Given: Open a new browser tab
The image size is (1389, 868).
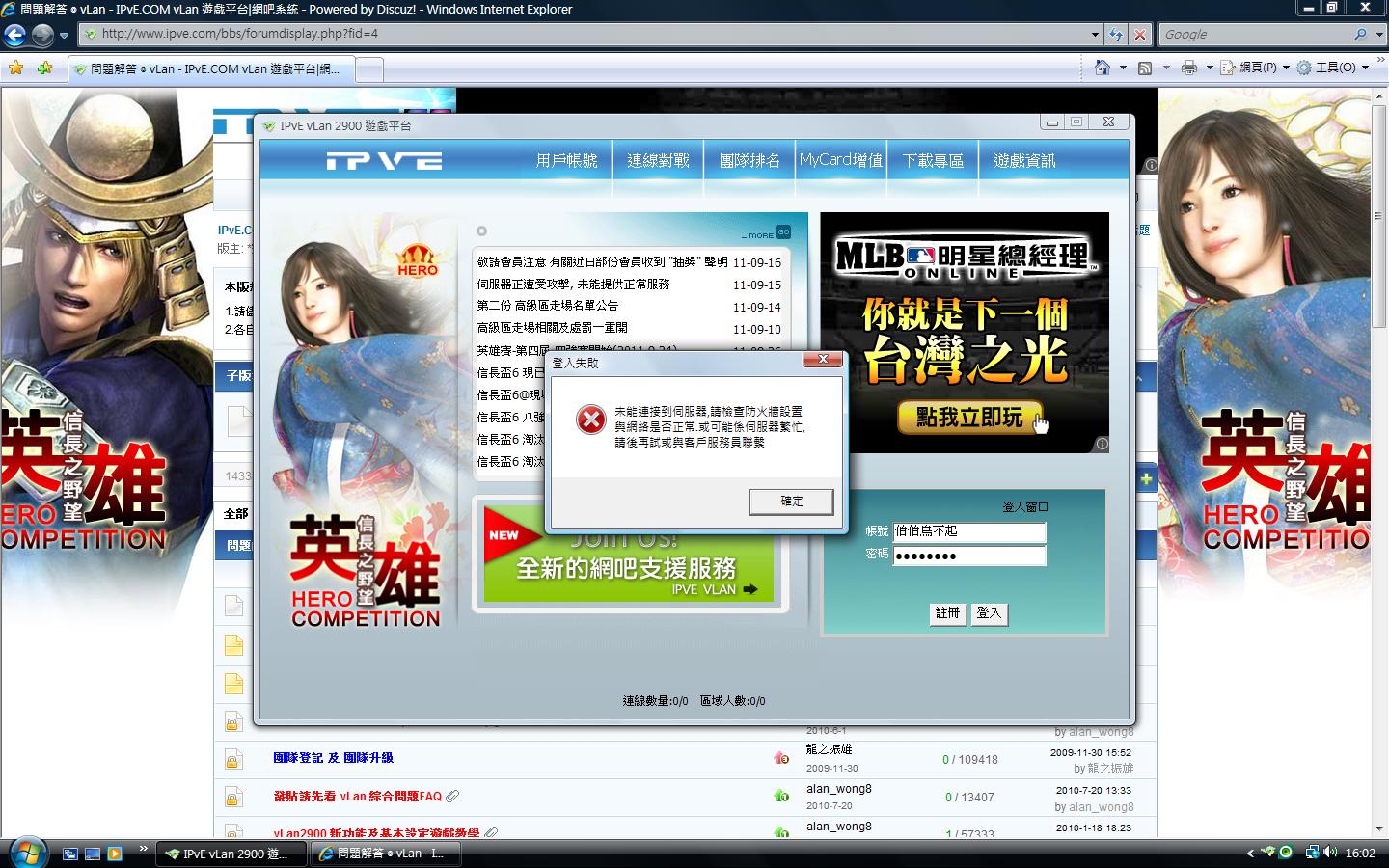Looking at the screenshot, I should 370,68.
